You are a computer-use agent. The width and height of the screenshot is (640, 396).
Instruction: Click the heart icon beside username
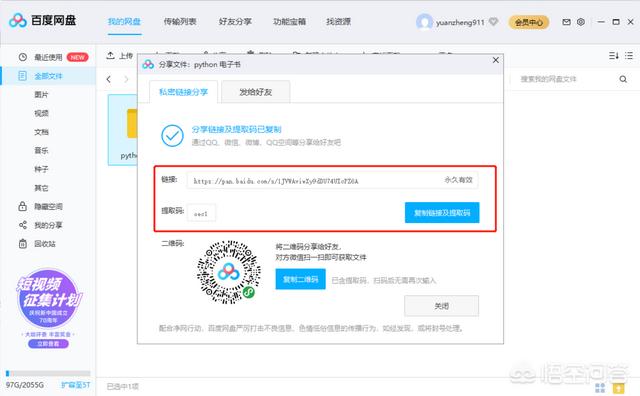[493, 21]
